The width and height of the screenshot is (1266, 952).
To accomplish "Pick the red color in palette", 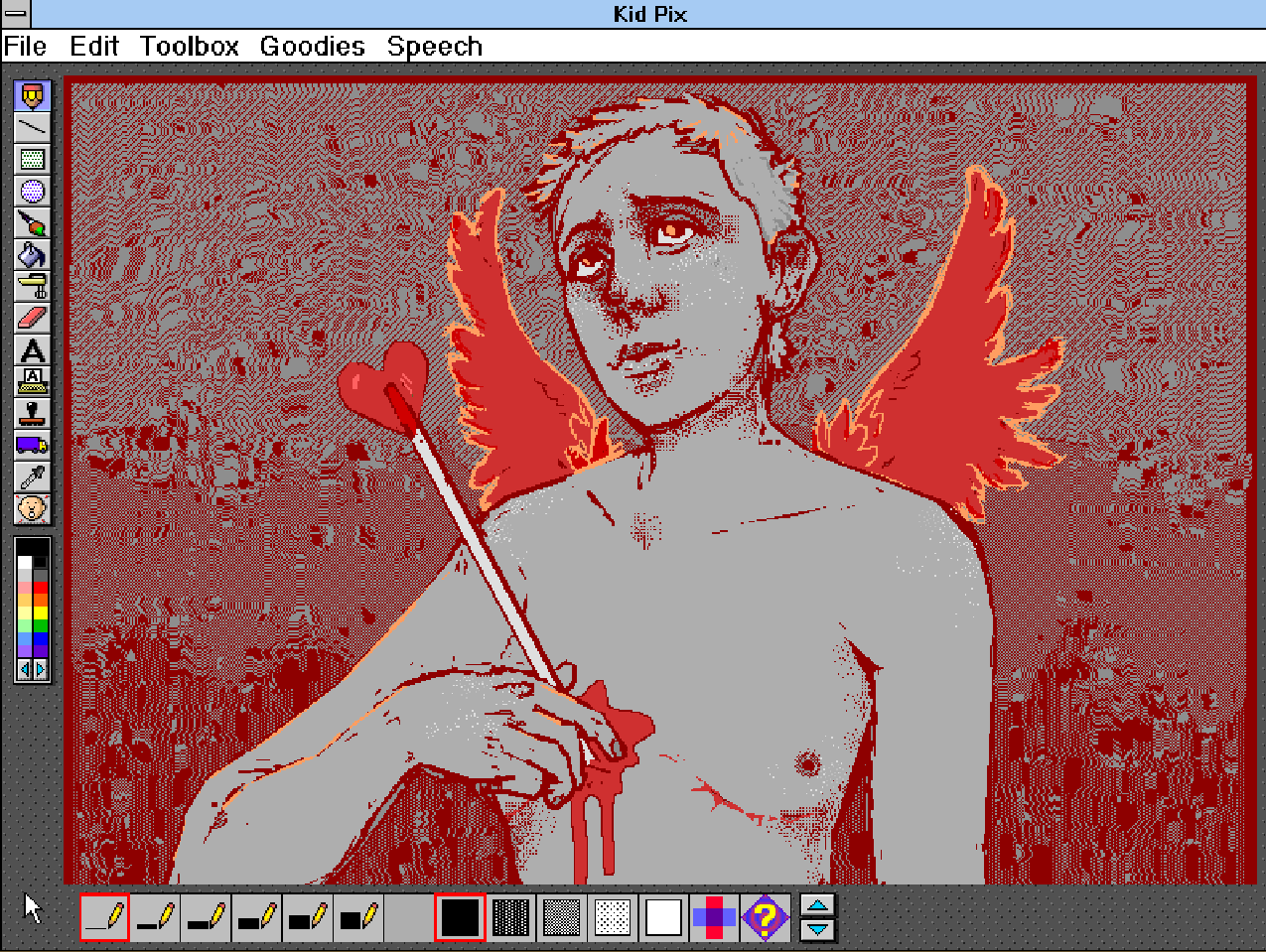I will point(41,590).
